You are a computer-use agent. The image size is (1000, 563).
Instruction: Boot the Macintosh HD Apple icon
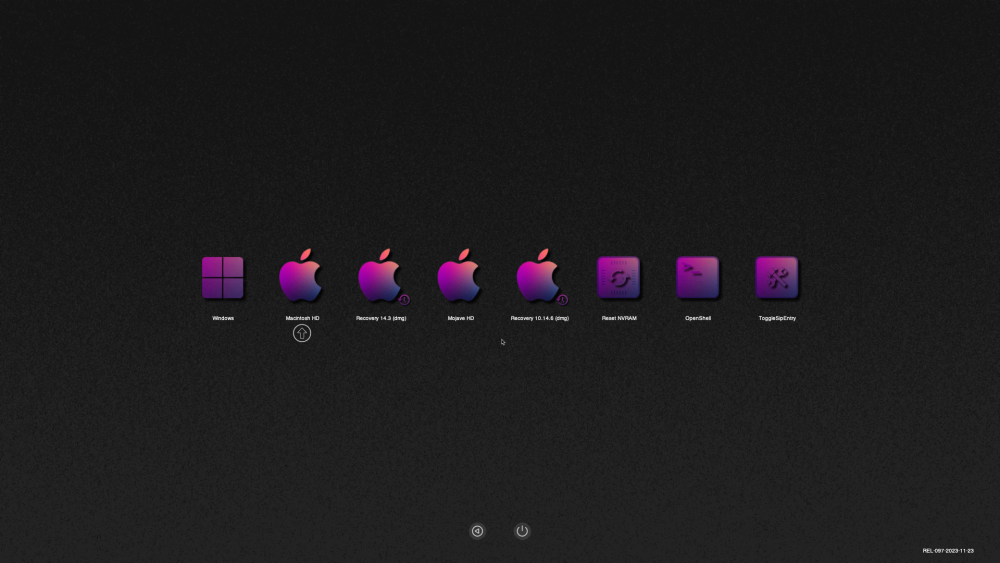tap(301, 275)
